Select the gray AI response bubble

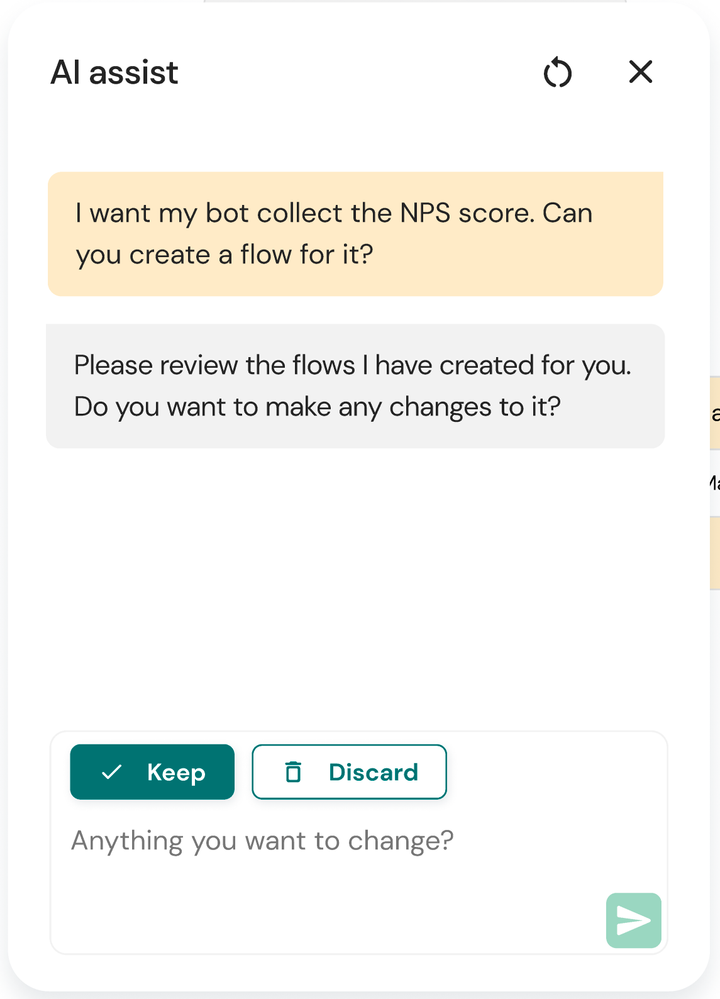[356, 386]
